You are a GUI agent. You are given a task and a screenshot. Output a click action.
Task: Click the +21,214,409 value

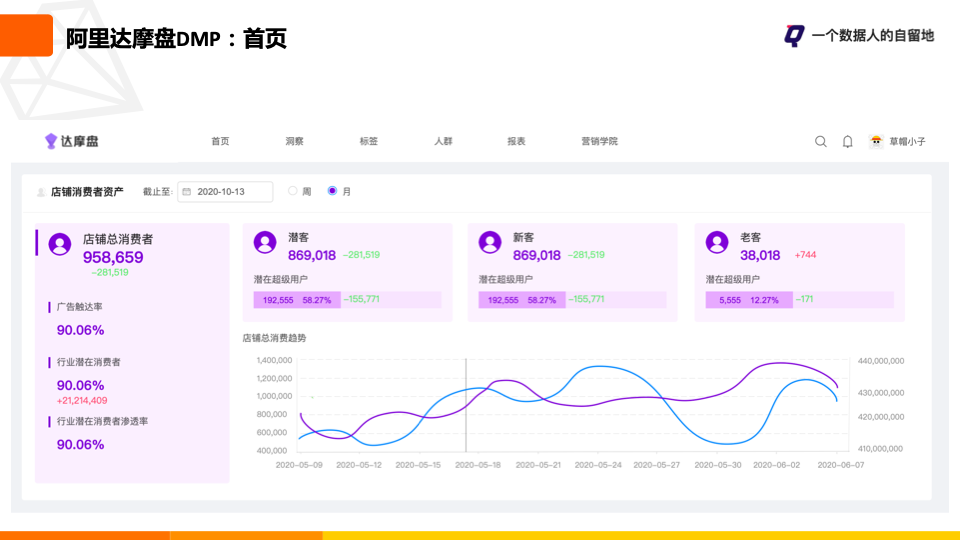[82, 400]
